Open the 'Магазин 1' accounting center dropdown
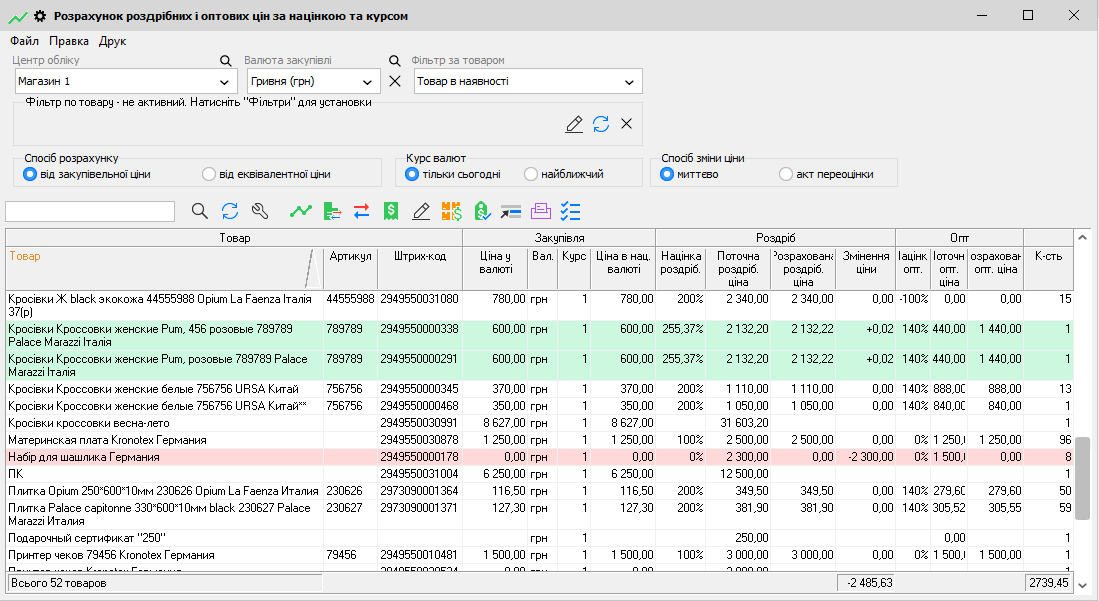Image resolution: width=1099 pixels, height=601 pixels. [223, 82]
